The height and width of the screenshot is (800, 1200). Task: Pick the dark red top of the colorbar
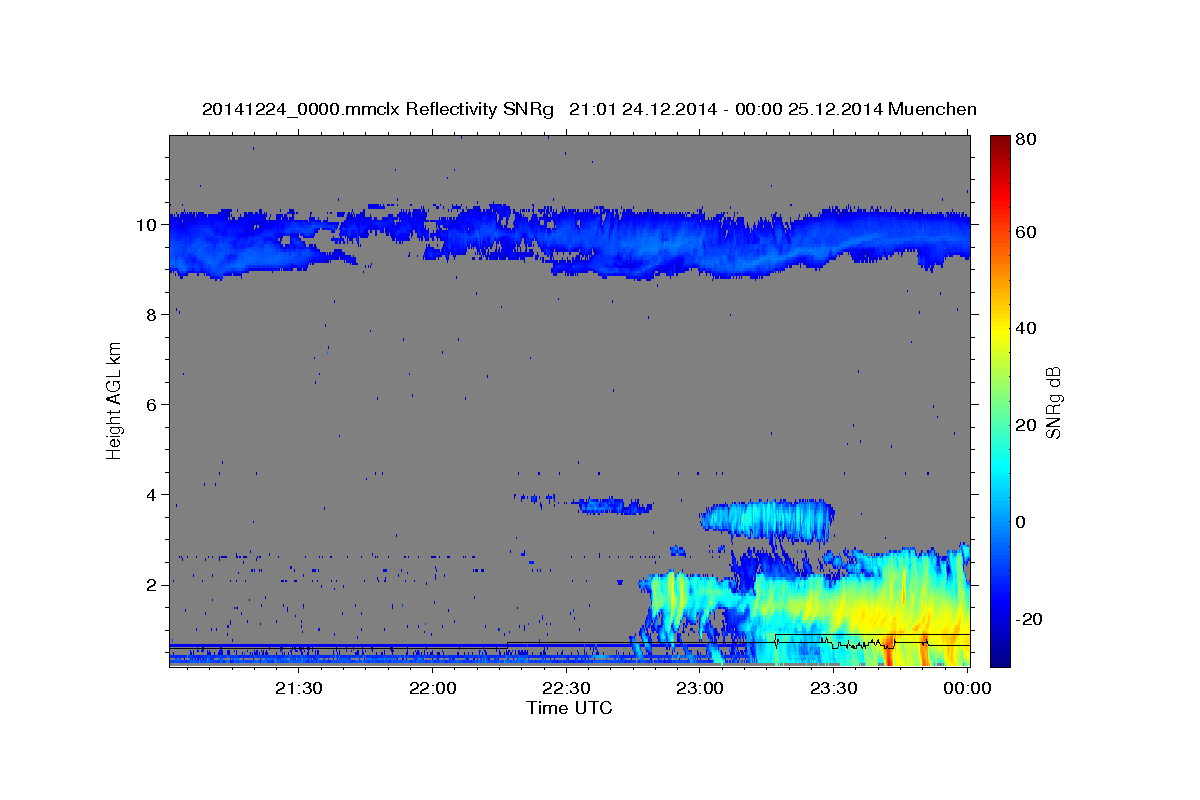click(x=999, y=145)
